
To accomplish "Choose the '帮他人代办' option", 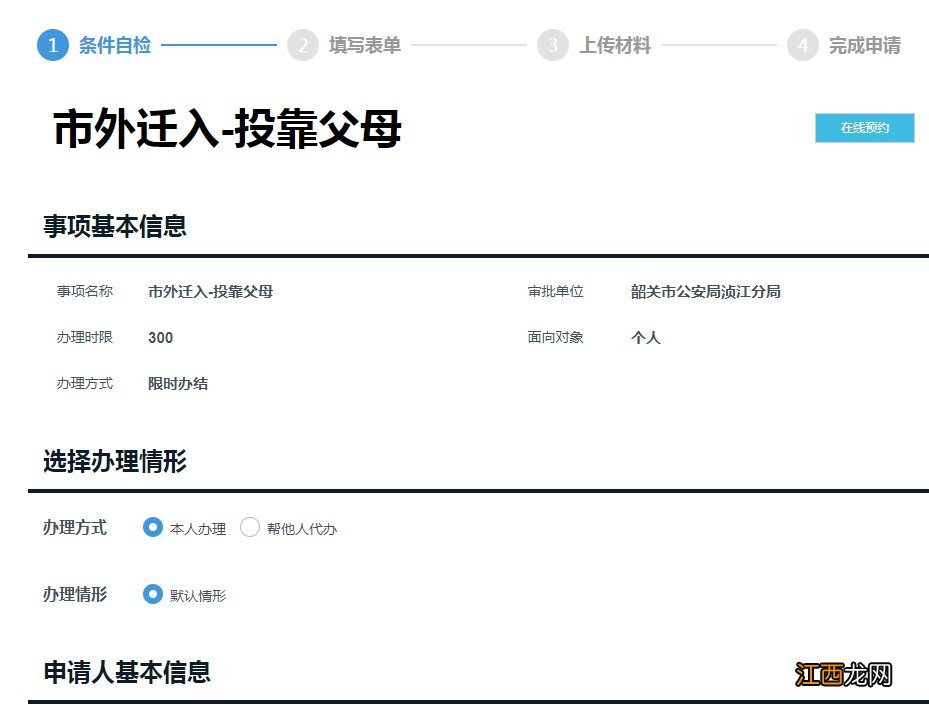I will pyautogui.click(x=250, y=528).
